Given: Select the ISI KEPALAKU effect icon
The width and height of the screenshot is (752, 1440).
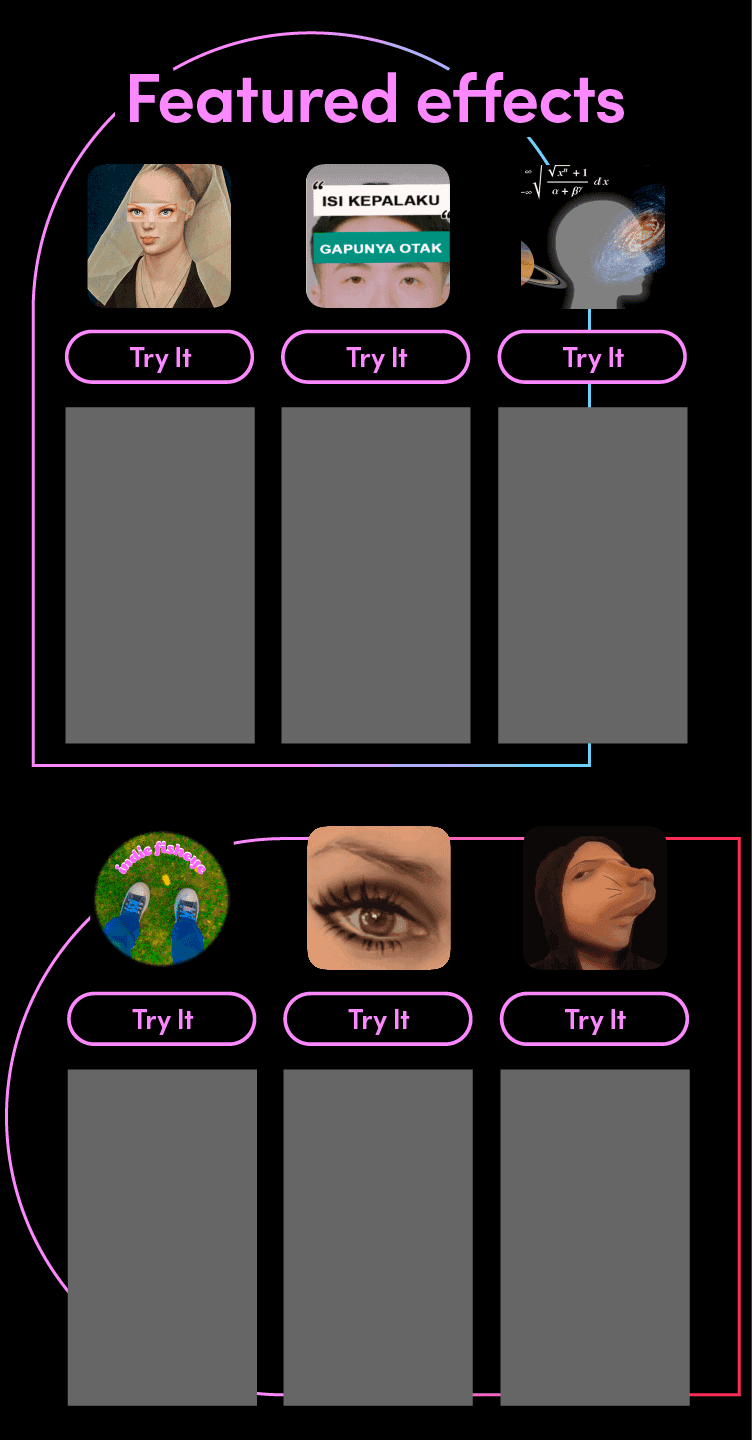Looking at the screenshot, I should tap(378, 236).
